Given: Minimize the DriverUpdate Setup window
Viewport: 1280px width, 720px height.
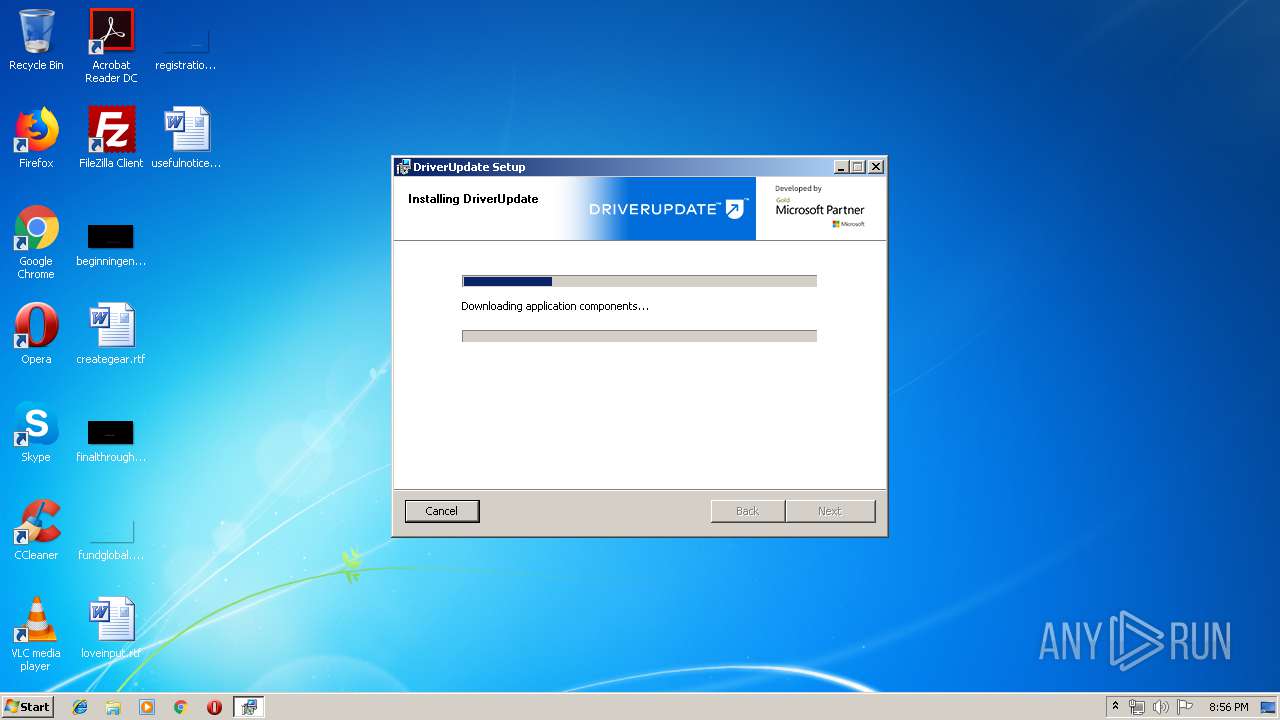Looking at the screenshot, I should pos(841,167).
